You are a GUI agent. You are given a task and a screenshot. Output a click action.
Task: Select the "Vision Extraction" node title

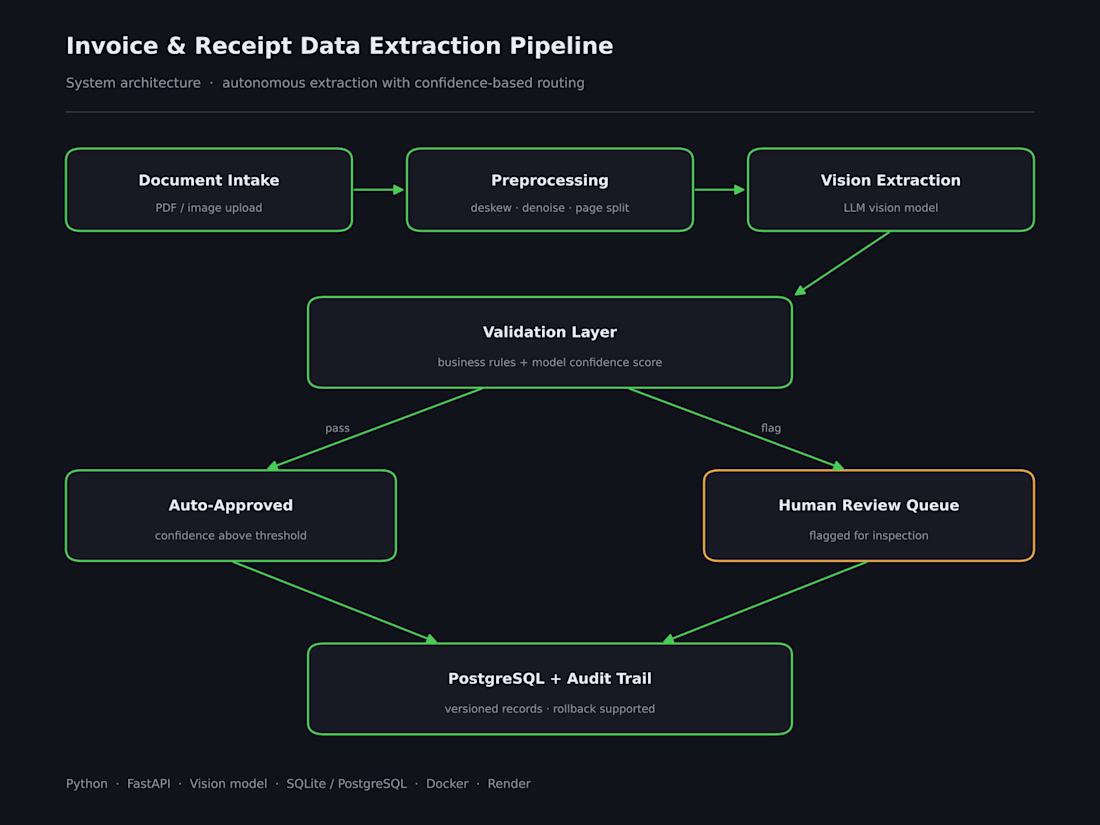(891, 180)
